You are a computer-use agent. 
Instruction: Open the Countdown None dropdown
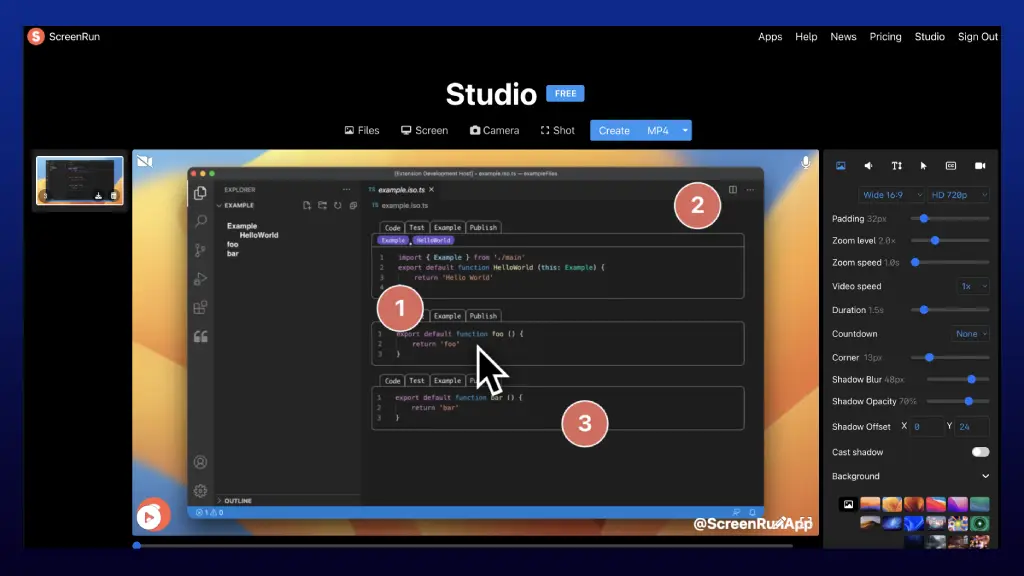pos(970,334)
